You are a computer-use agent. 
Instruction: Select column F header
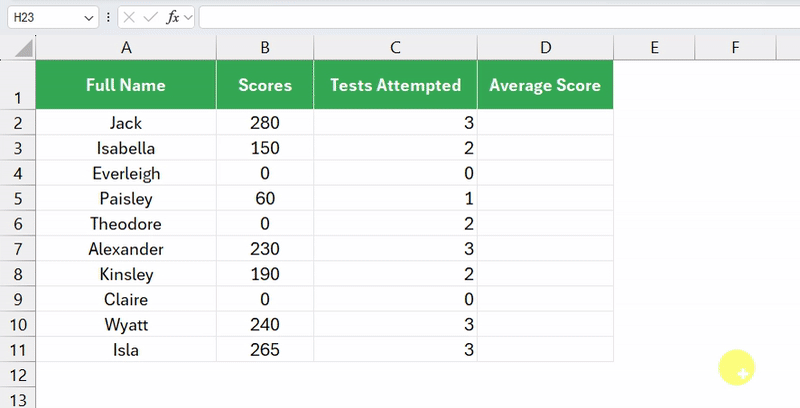[x=735, y=48]
